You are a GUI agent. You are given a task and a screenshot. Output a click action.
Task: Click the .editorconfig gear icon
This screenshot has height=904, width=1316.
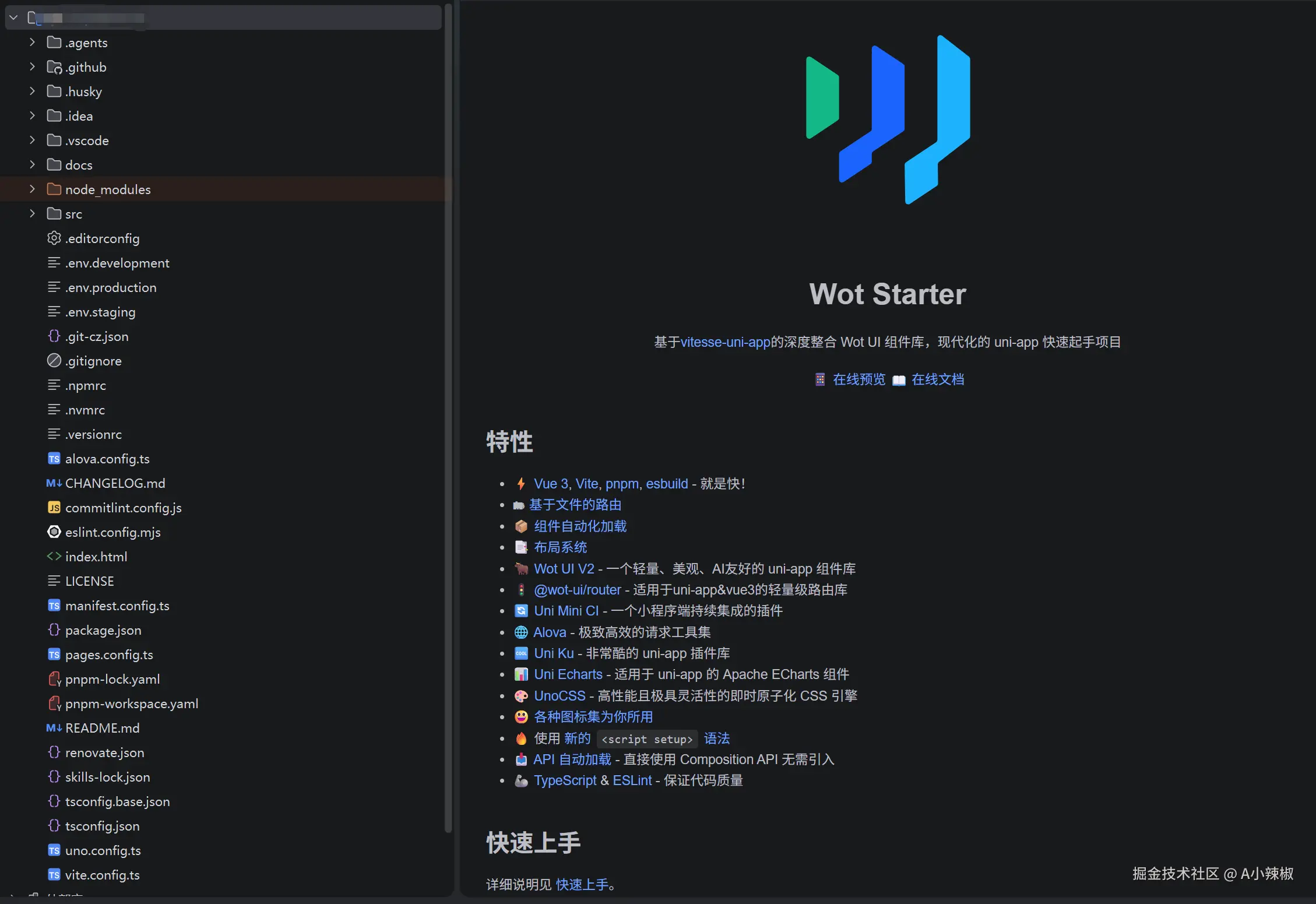(54, 238)
